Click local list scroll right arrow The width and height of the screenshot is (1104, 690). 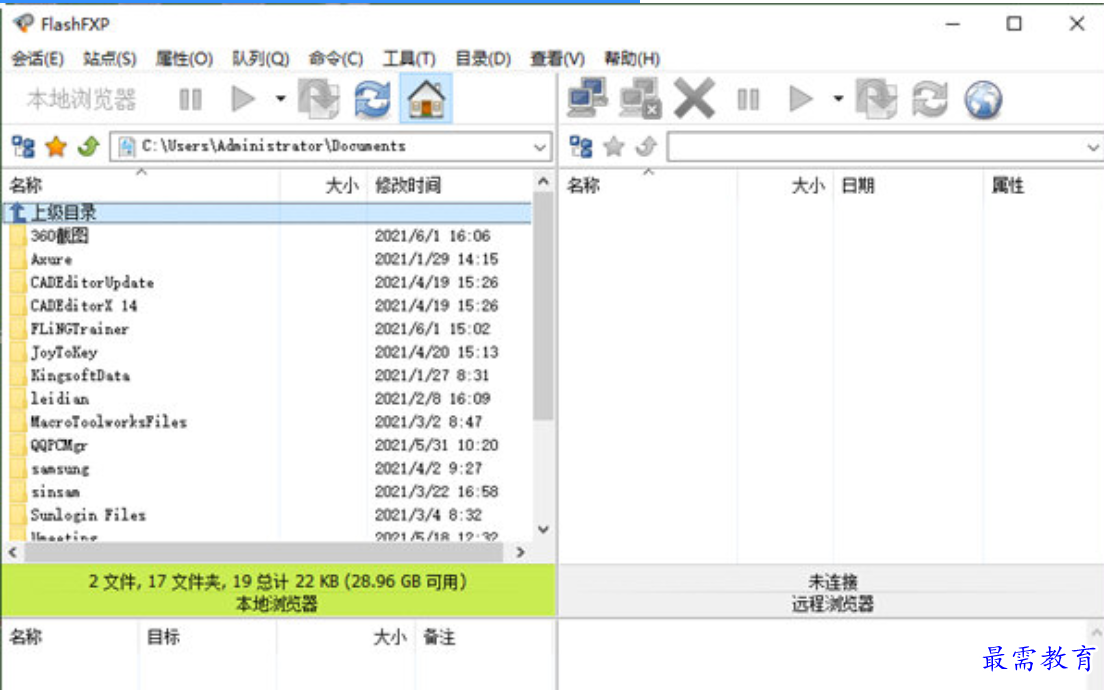click(520, 552)
